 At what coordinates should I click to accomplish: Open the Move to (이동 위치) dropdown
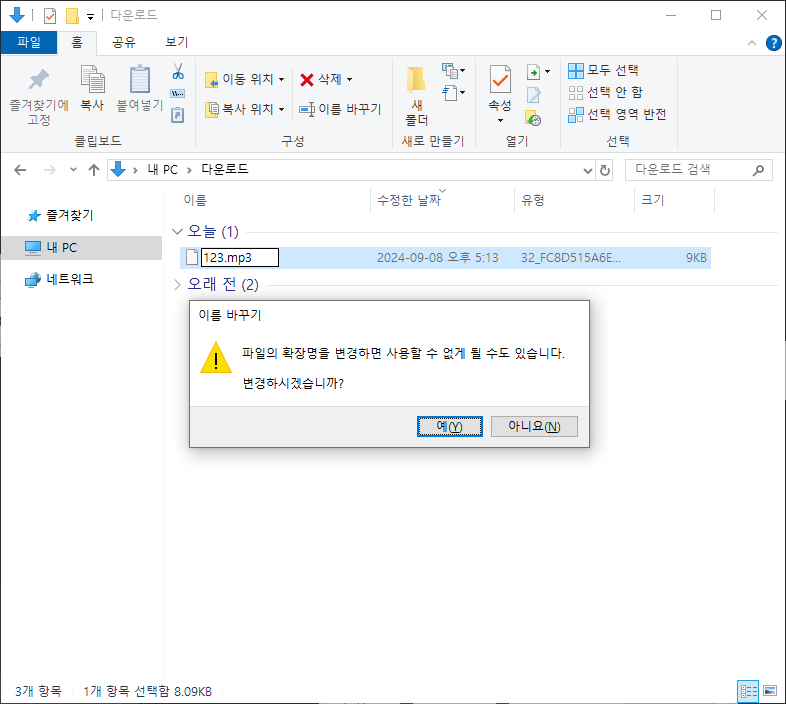tap(245, 79)
